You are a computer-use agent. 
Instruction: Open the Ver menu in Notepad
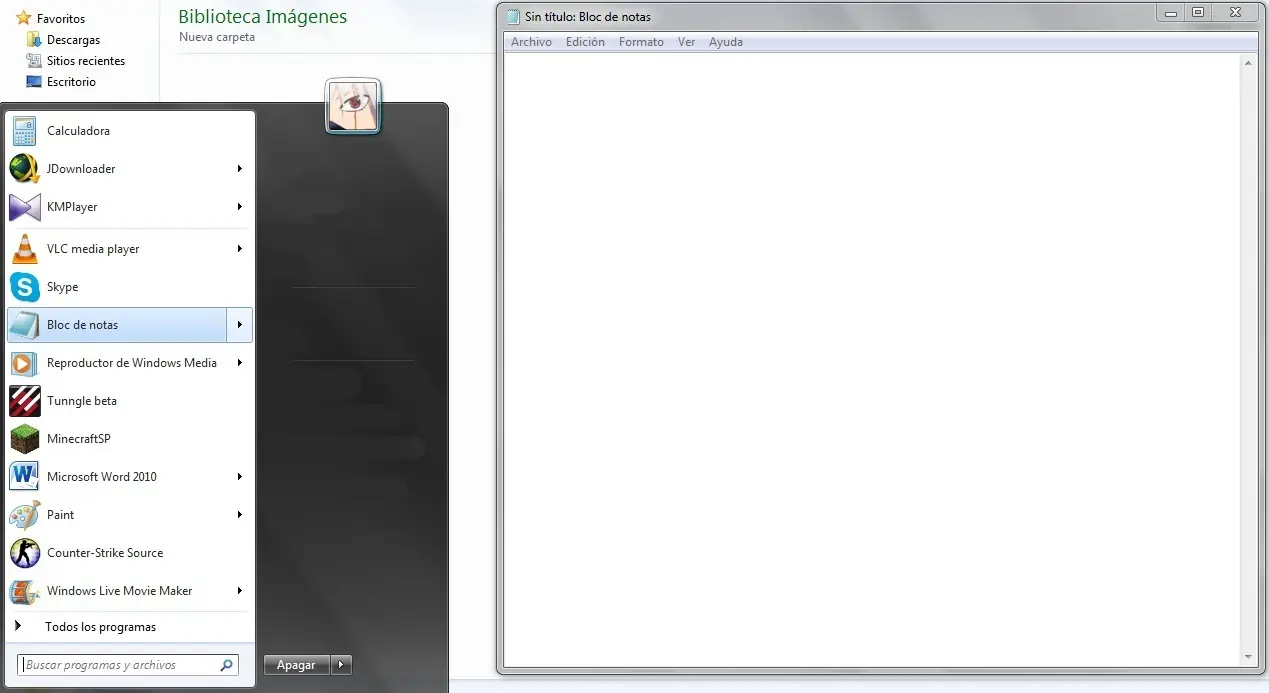point(686,42)
